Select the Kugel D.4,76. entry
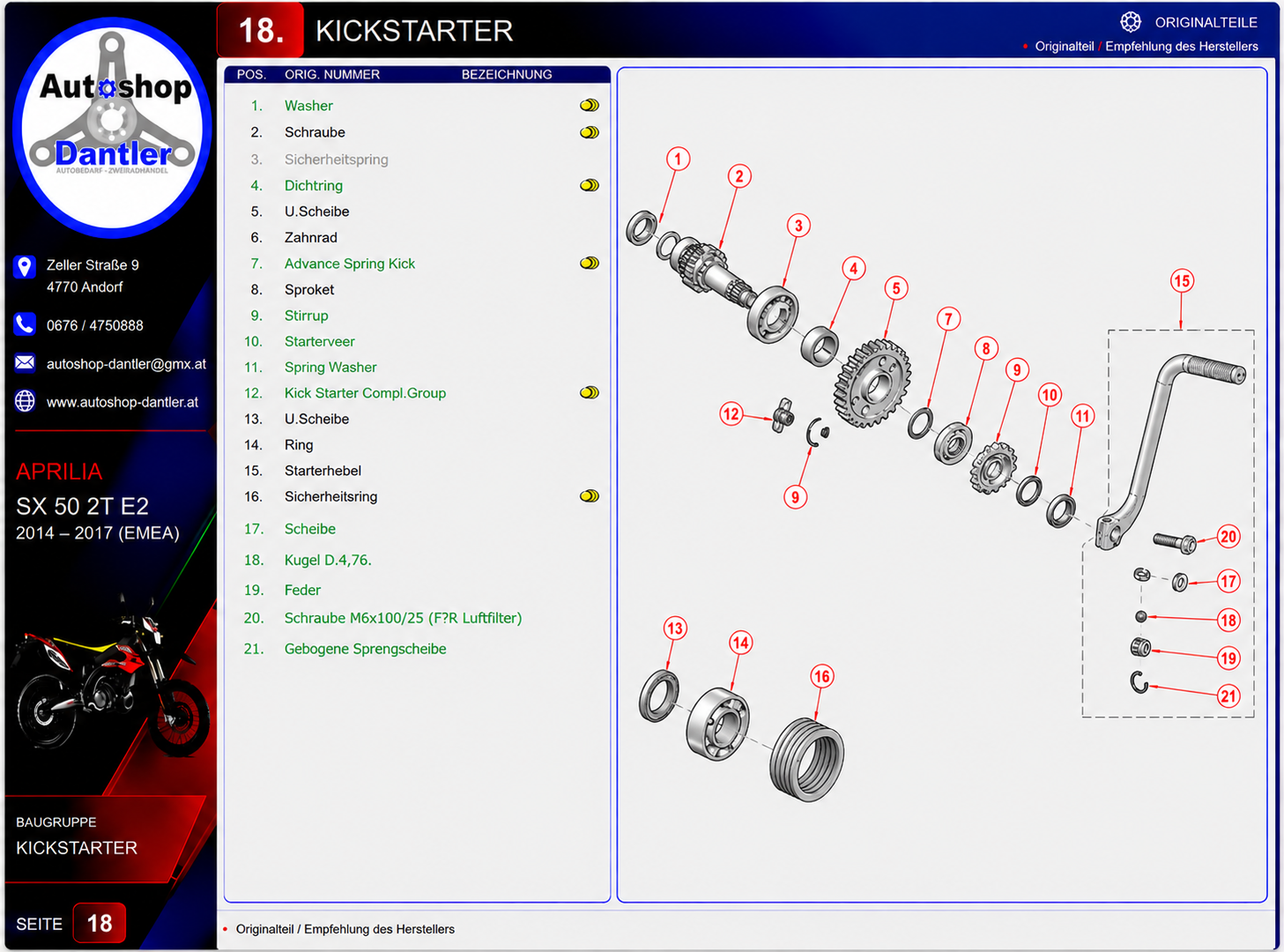The width and height of the screenshot is (1284, 952). coord(328,561)
